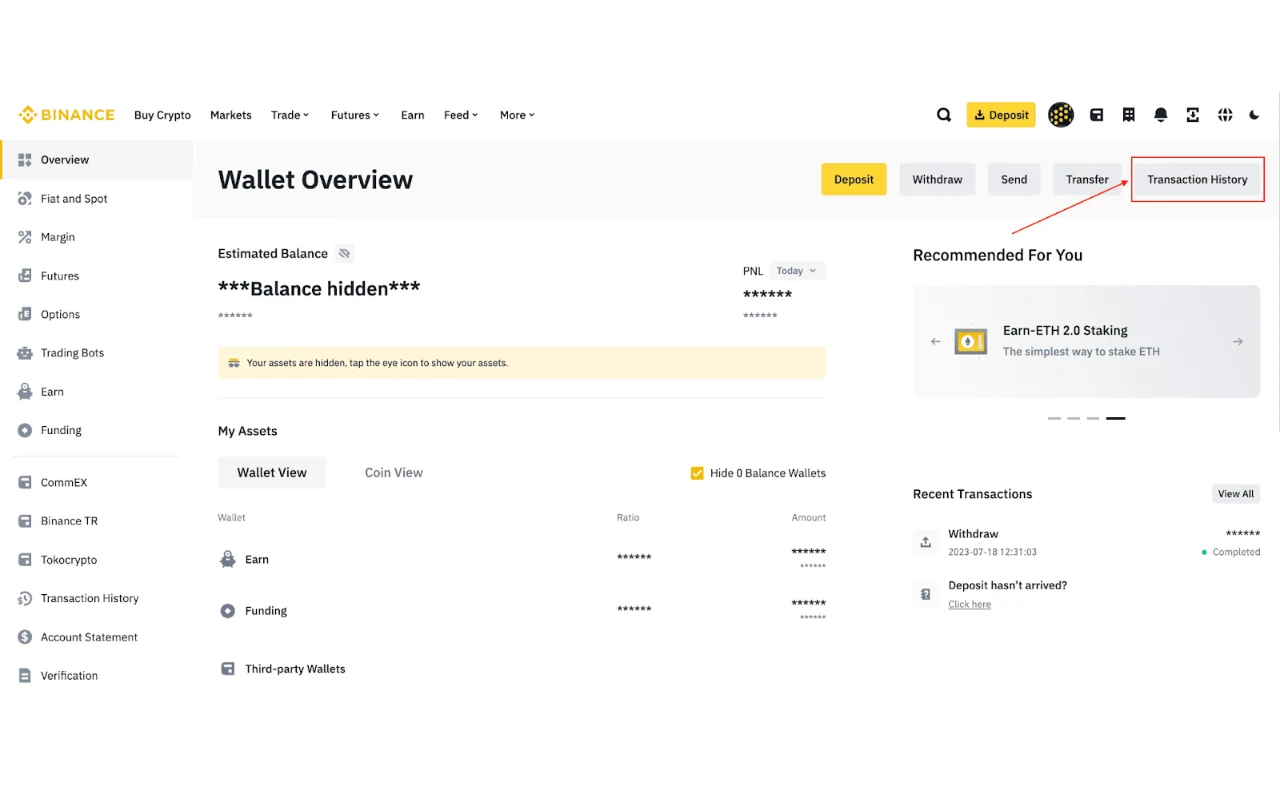Expand the Feed menu dropdown

tap(461, 115)
